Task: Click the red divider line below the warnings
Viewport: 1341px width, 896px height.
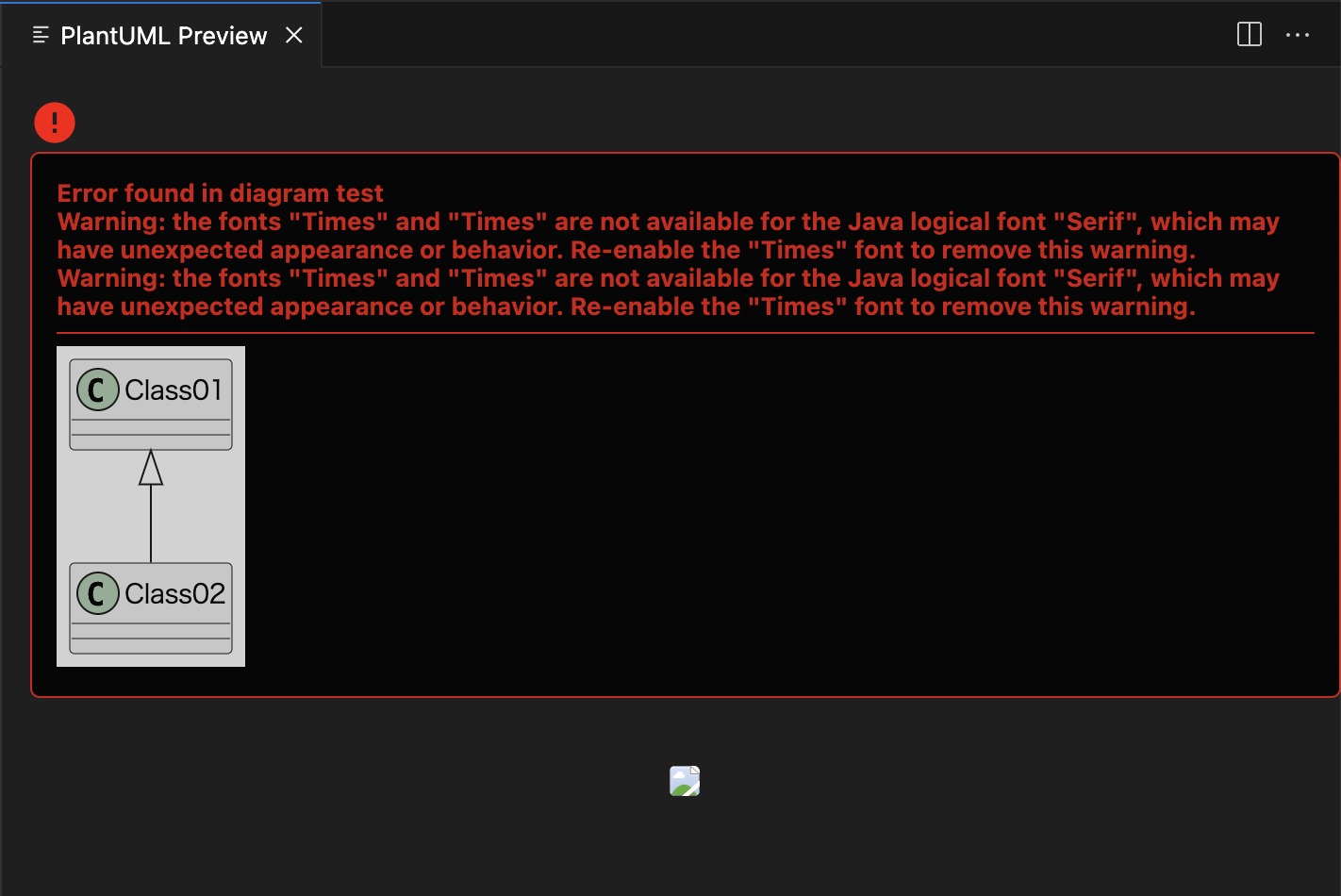Action: pyautogui.click(x=685, y=333)
